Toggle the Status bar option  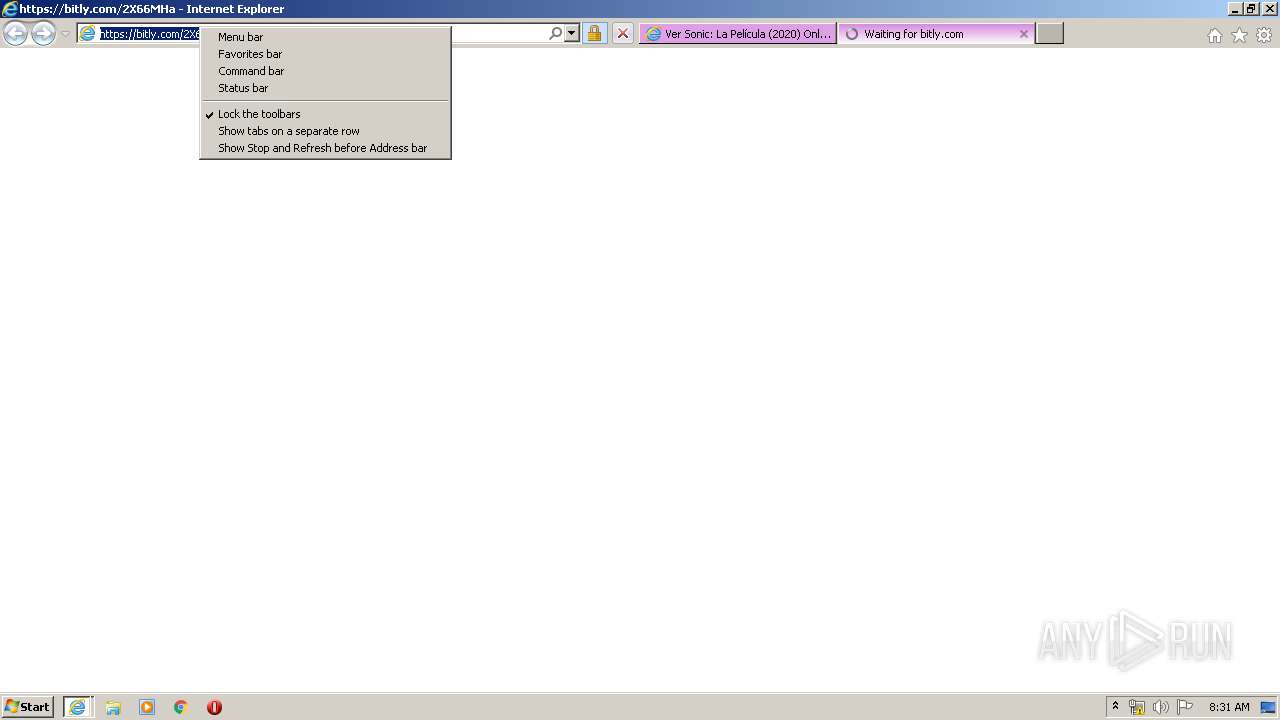325,88
